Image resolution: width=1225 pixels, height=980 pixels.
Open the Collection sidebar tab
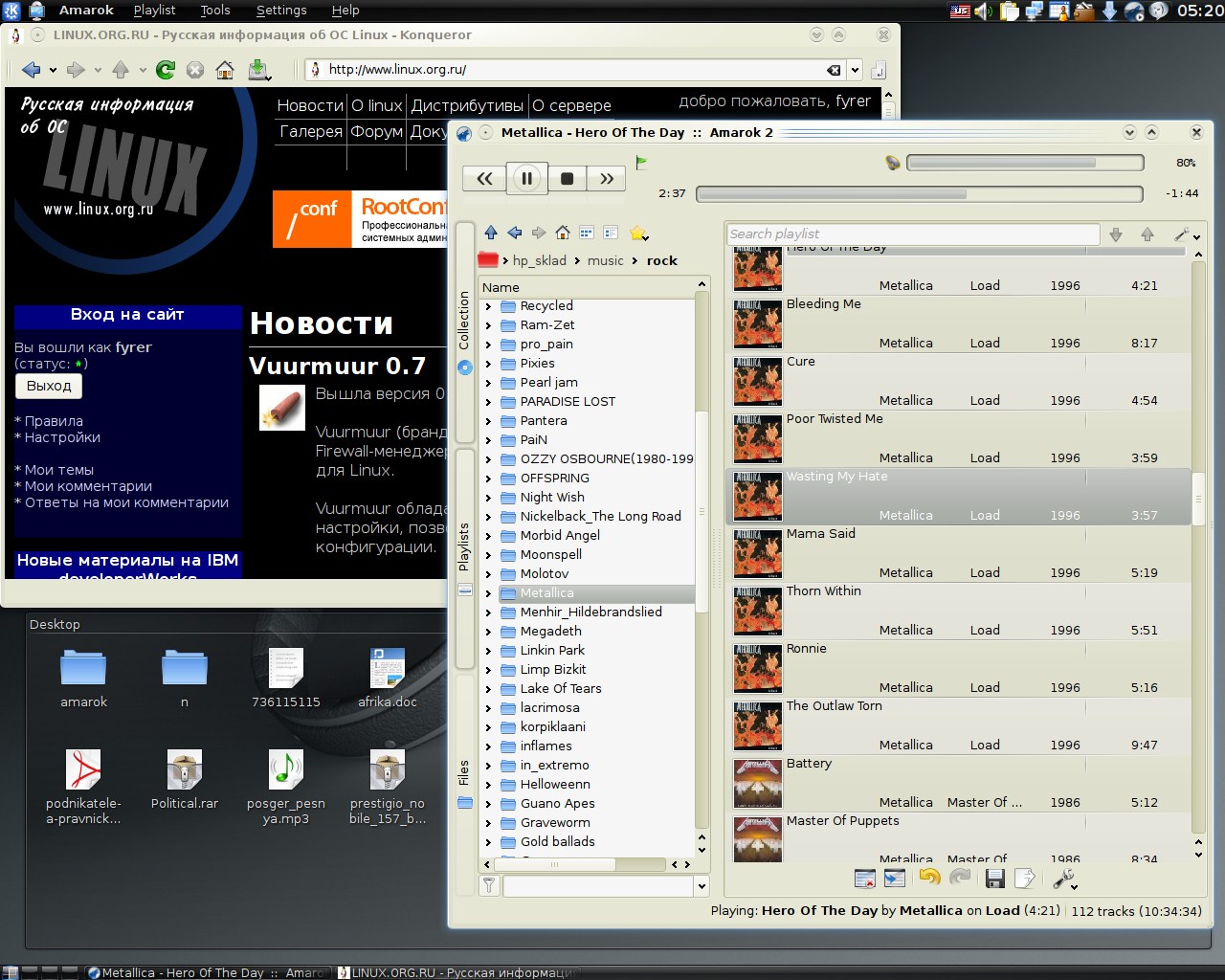[465, 333]
